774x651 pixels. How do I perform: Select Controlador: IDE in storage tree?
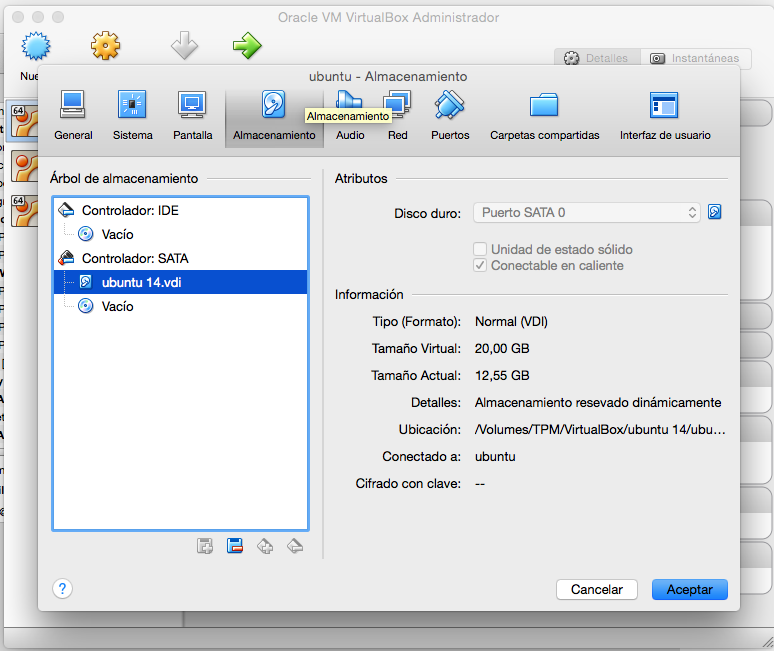click(180, 210)
